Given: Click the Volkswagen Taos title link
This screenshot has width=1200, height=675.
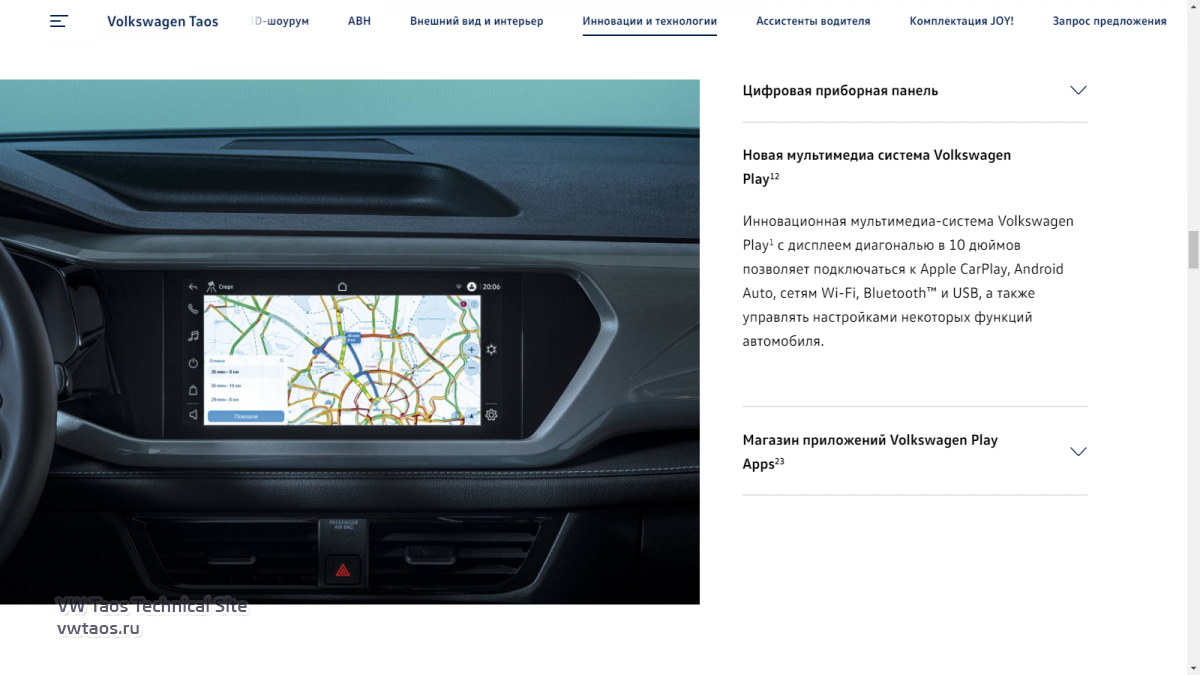Looking at the screenshot, I should click(x=162, y=21).
